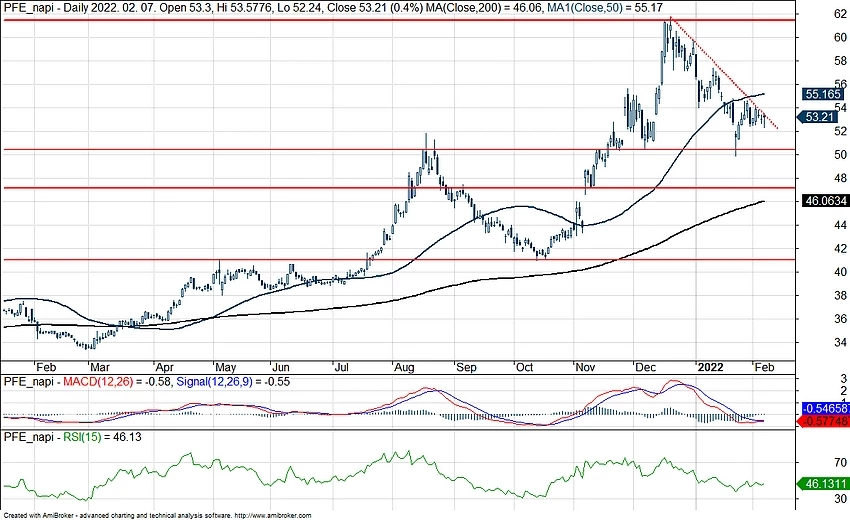Viewport: 850px width, 520px height.
Task: Click the 3 level on the MACD axis
Action: pyautogui.click(x=843, y=378)
